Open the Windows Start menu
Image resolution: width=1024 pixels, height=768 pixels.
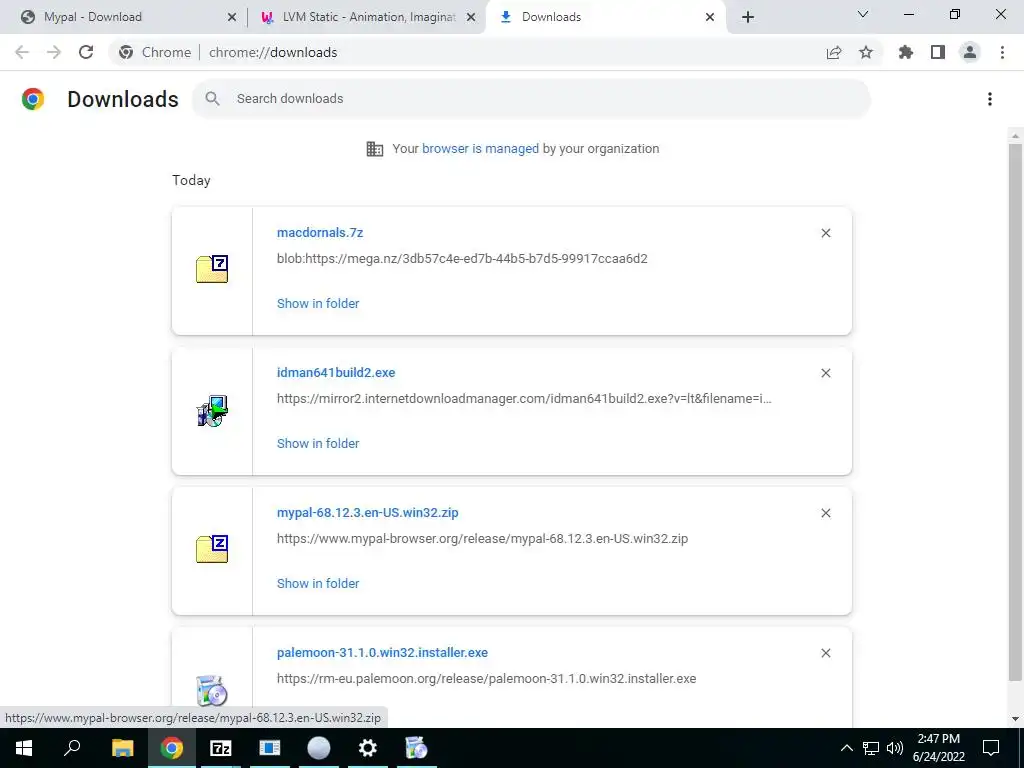pyautogui.click(x=24, y=748)
